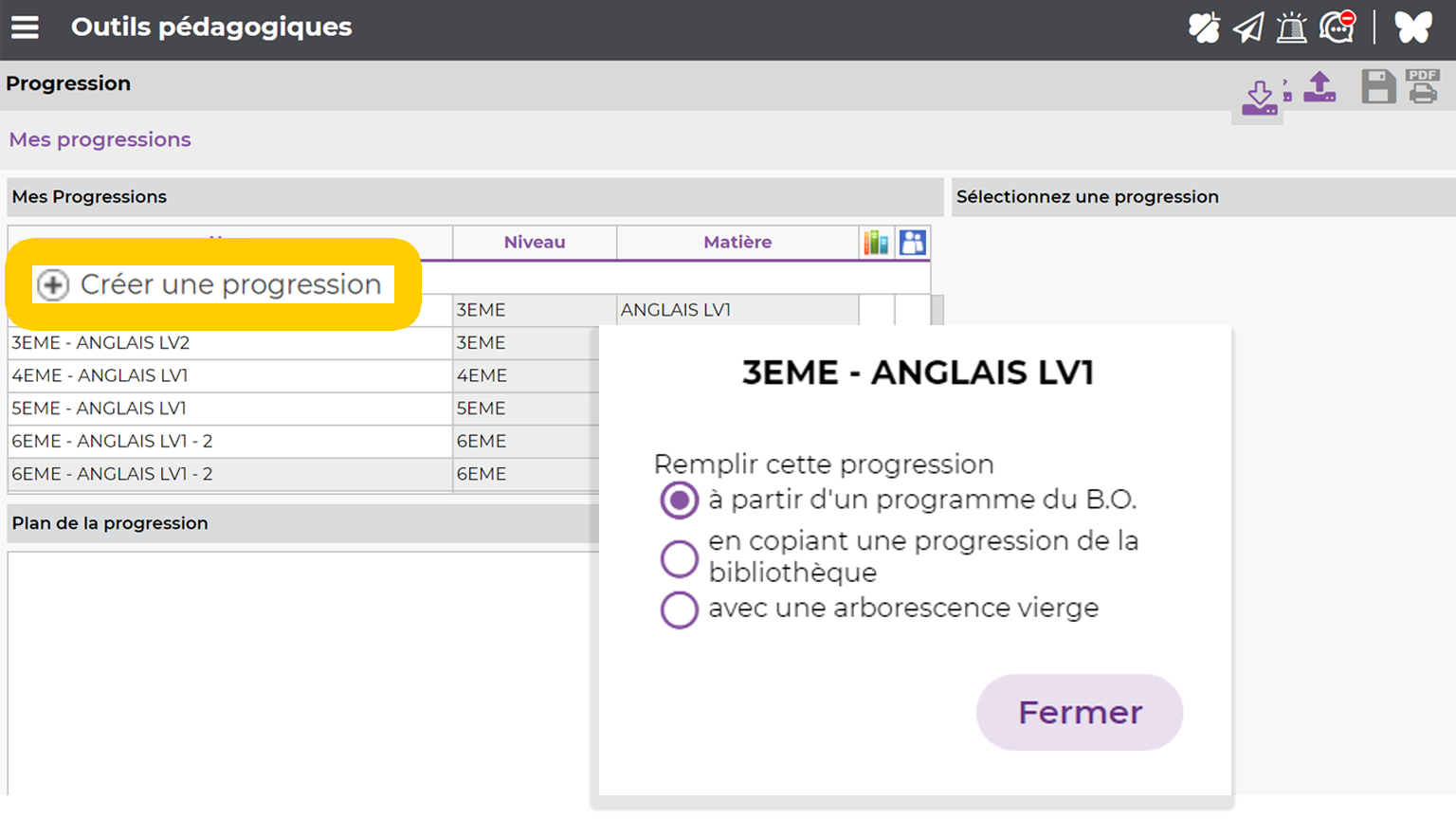The width and height of the screenshot is (1456, 819).
Task: Click the purple upload export icon
Action: [1319, 86]
